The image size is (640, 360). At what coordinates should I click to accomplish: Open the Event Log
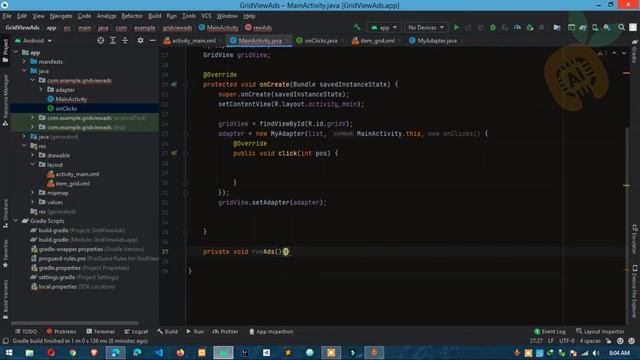550,331
